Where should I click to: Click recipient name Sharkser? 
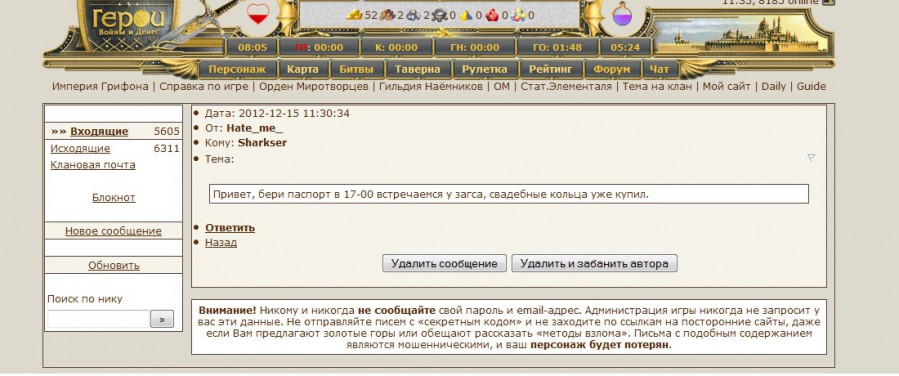click(262, 143)
